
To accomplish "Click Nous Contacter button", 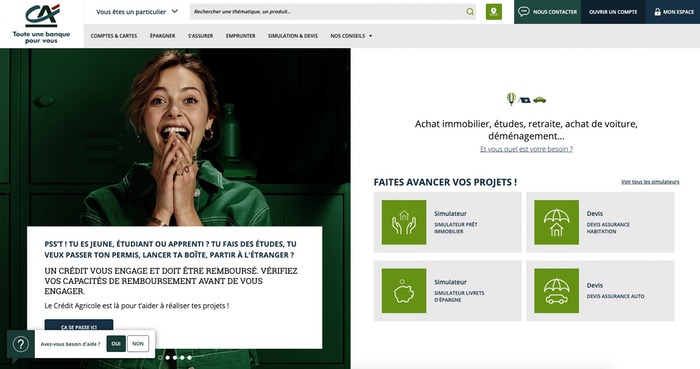I will tap(547, 12).
